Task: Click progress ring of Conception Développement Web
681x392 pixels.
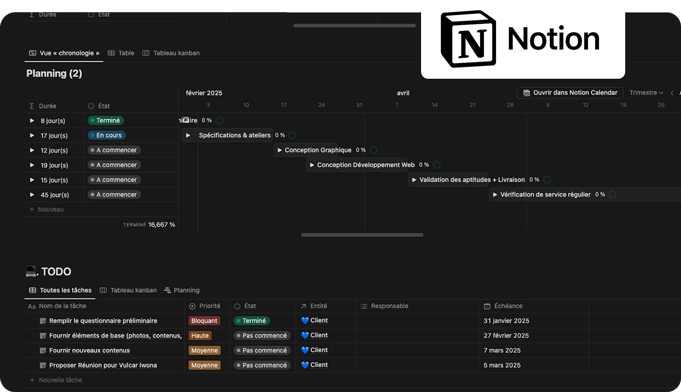Action: pos(437,165)
